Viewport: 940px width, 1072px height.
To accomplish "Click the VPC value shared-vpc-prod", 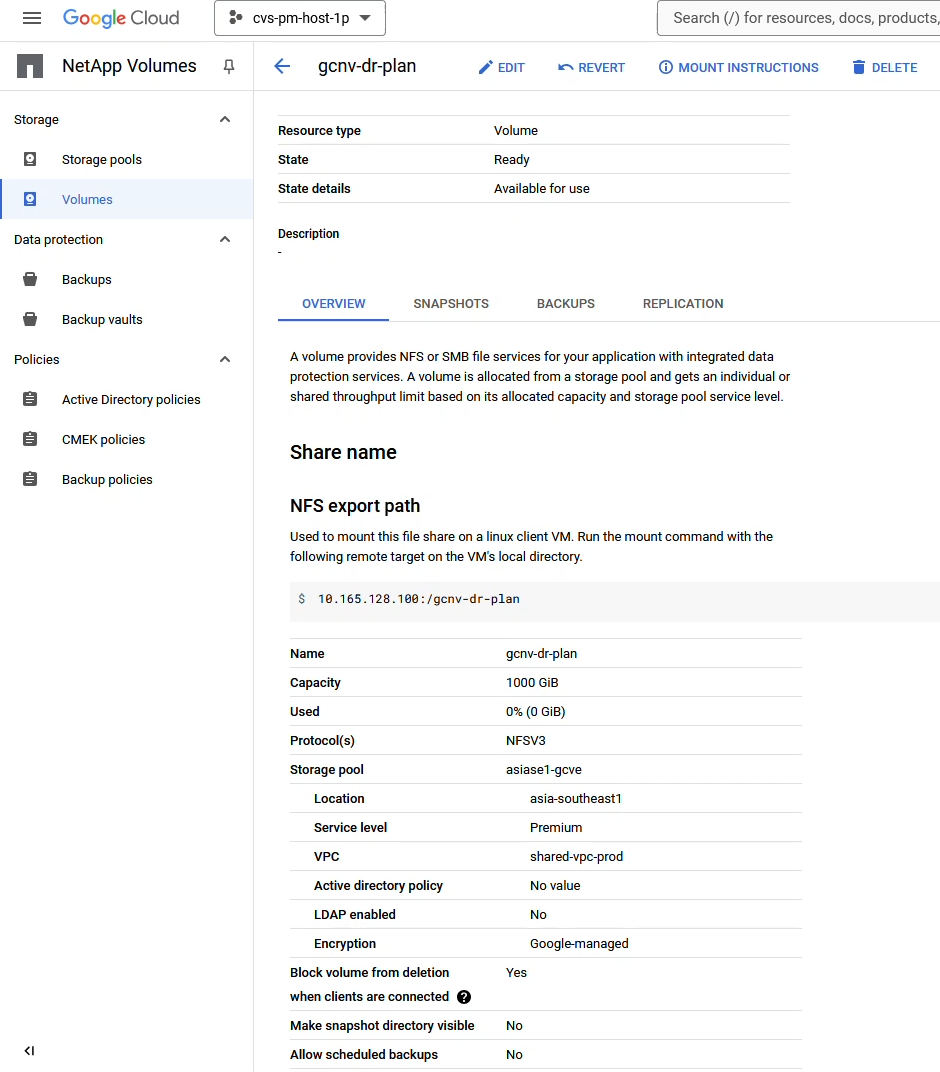I will coord(576,857).
